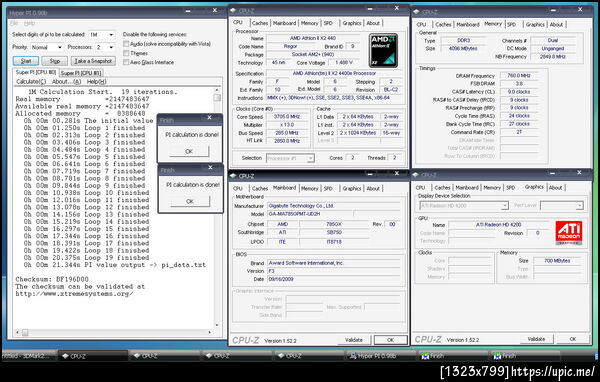The height and width of the screenshot is (382, 600).
Task: Click Validate in the CPU-Z Graphics window
Action: point(536,339)
